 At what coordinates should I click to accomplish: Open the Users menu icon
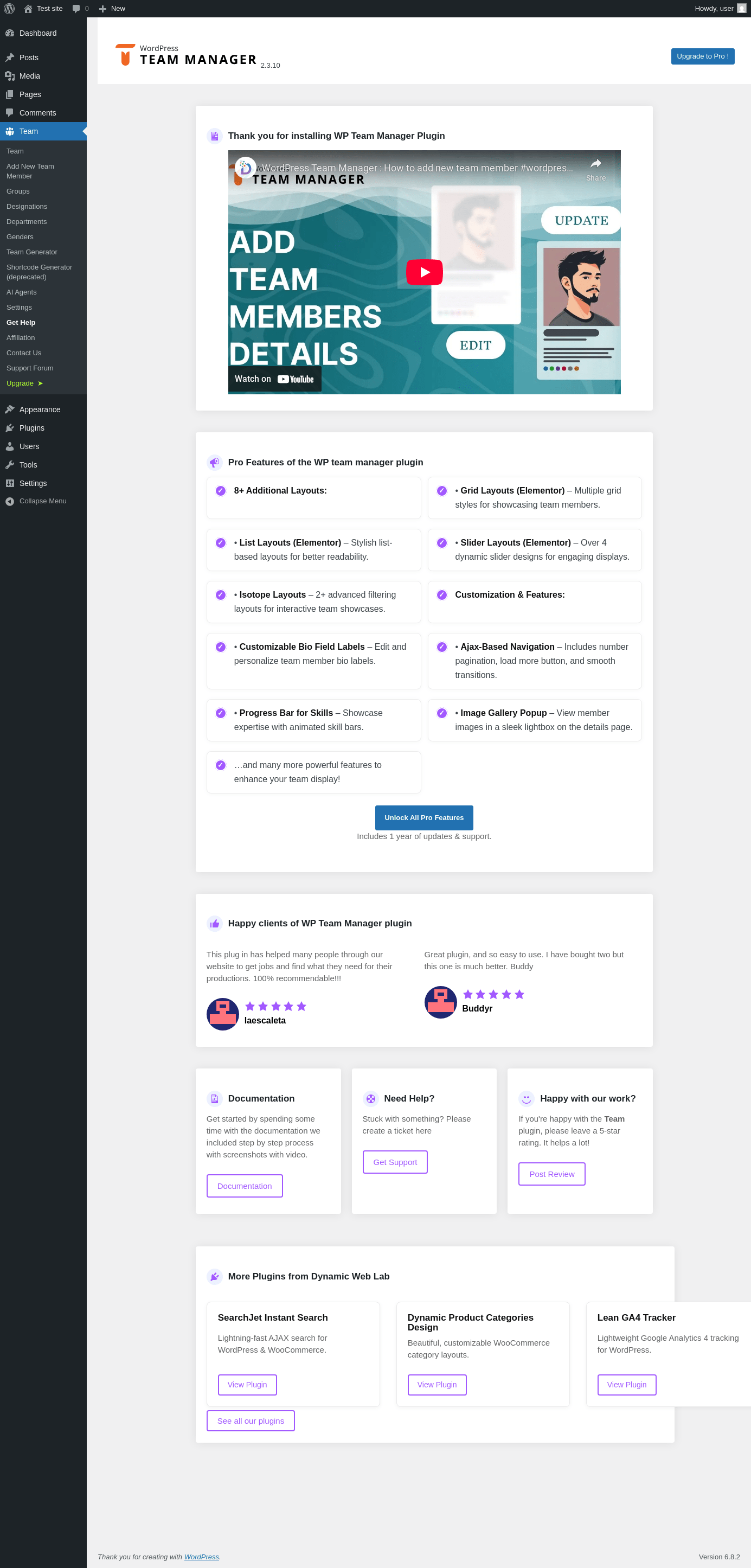pos(10,446)
